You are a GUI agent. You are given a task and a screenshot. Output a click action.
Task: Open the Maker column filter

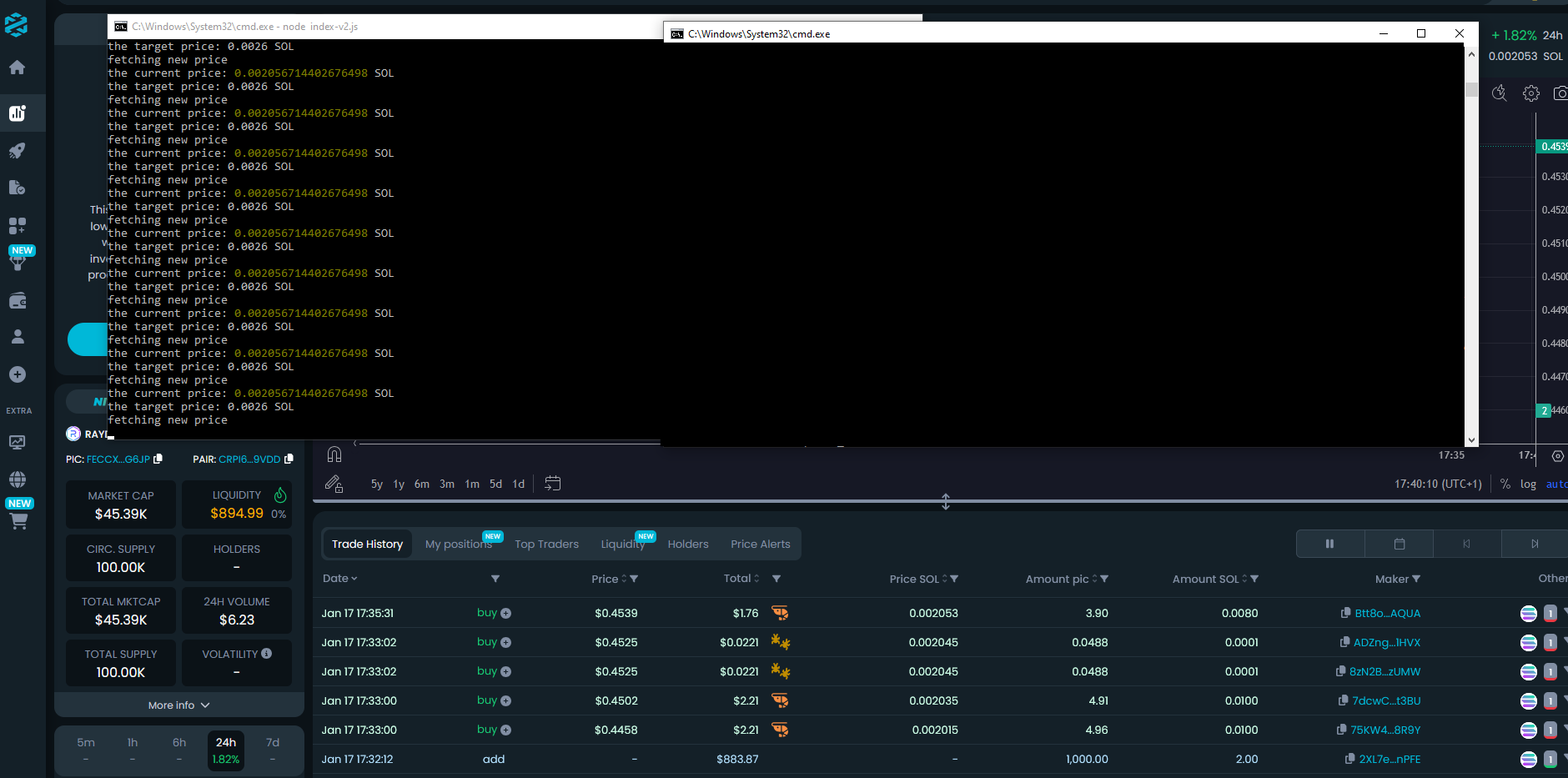coord(1416,579)
